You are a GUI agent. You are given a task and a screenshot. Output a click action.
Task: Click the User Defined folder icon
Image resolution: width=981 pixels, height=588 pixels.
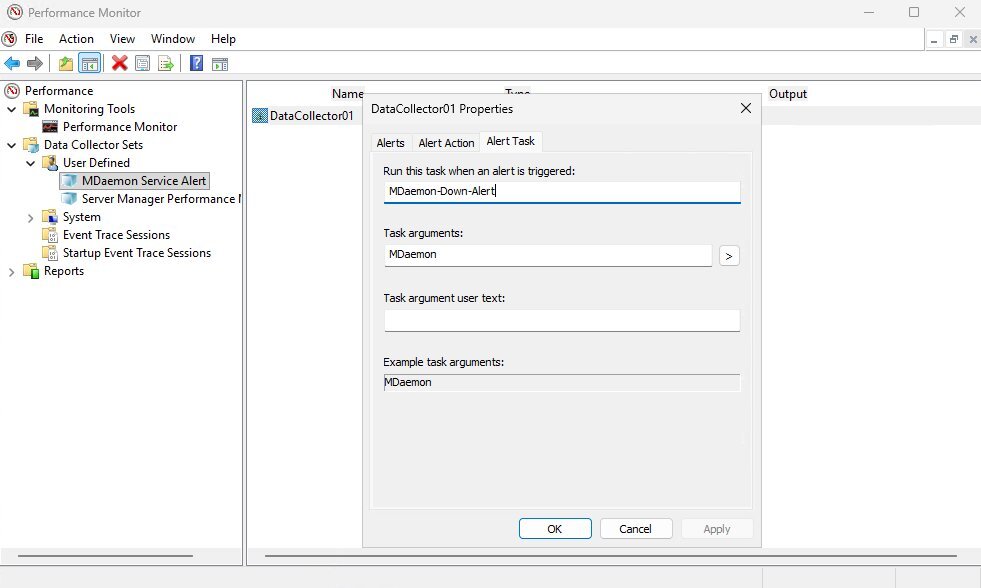point(50,163)
